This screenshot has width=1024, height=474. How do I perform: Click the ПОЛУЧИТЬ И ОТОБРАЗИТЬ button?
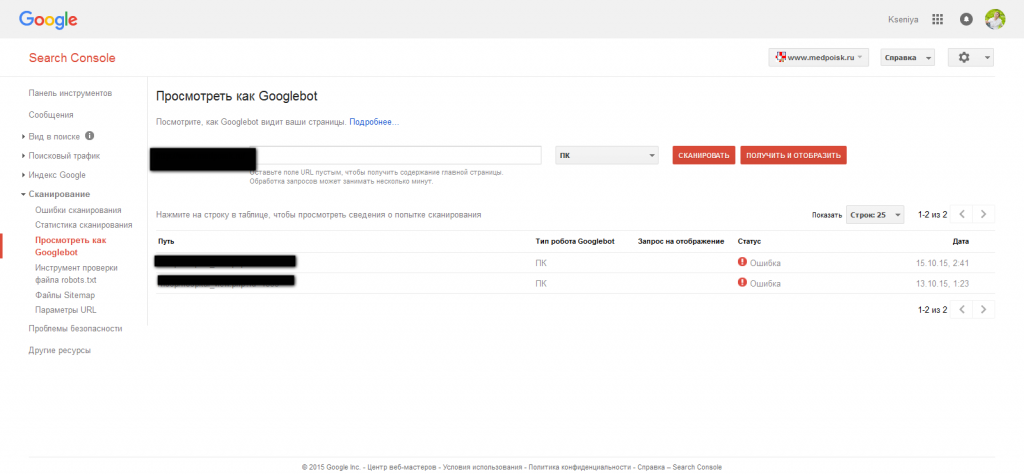click(x=793, y=155)
